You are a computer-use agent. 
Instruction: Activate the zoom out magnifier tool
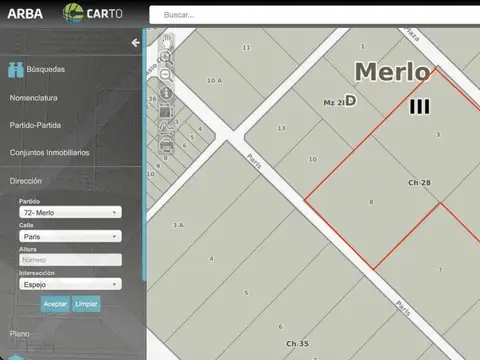click(x=166, y=75)
